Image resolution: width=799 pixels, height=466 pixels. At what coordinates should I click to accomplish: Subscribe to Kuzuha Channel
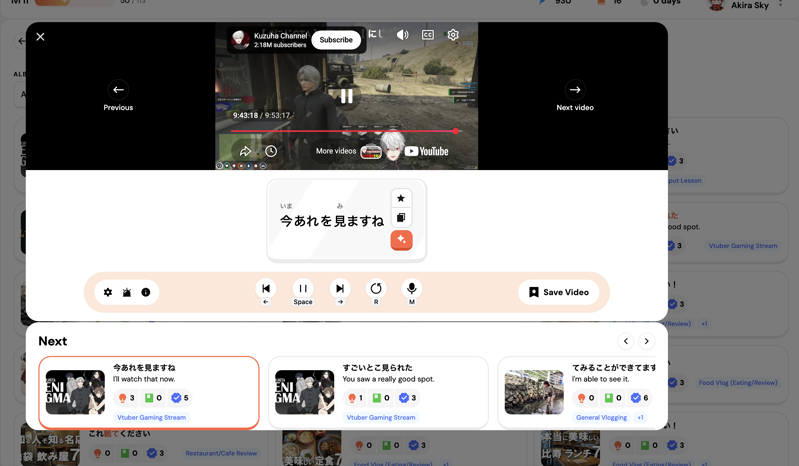336,40
